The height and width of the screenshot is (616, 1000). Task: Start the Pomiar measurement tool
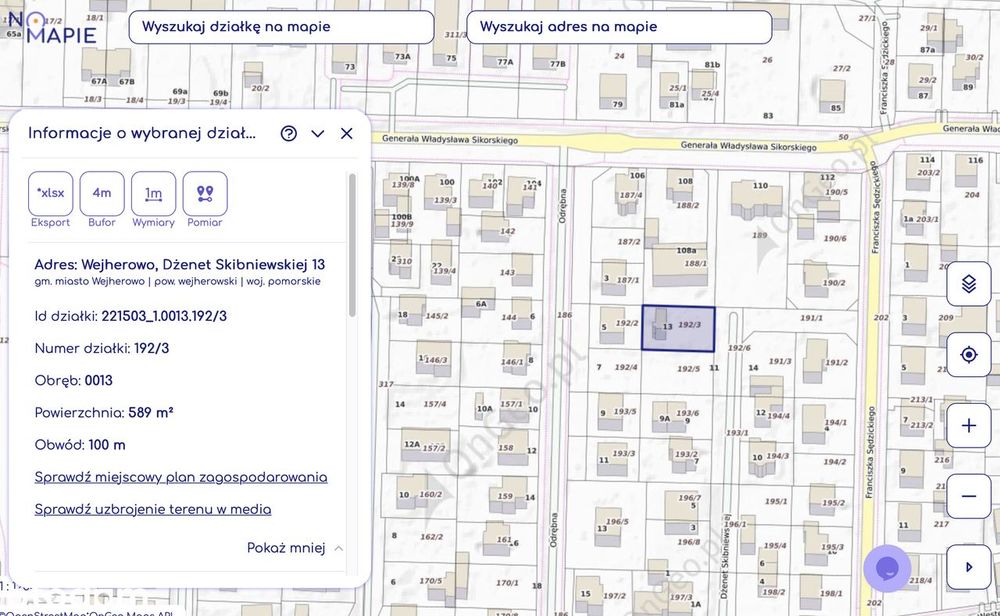pos(205,194)
